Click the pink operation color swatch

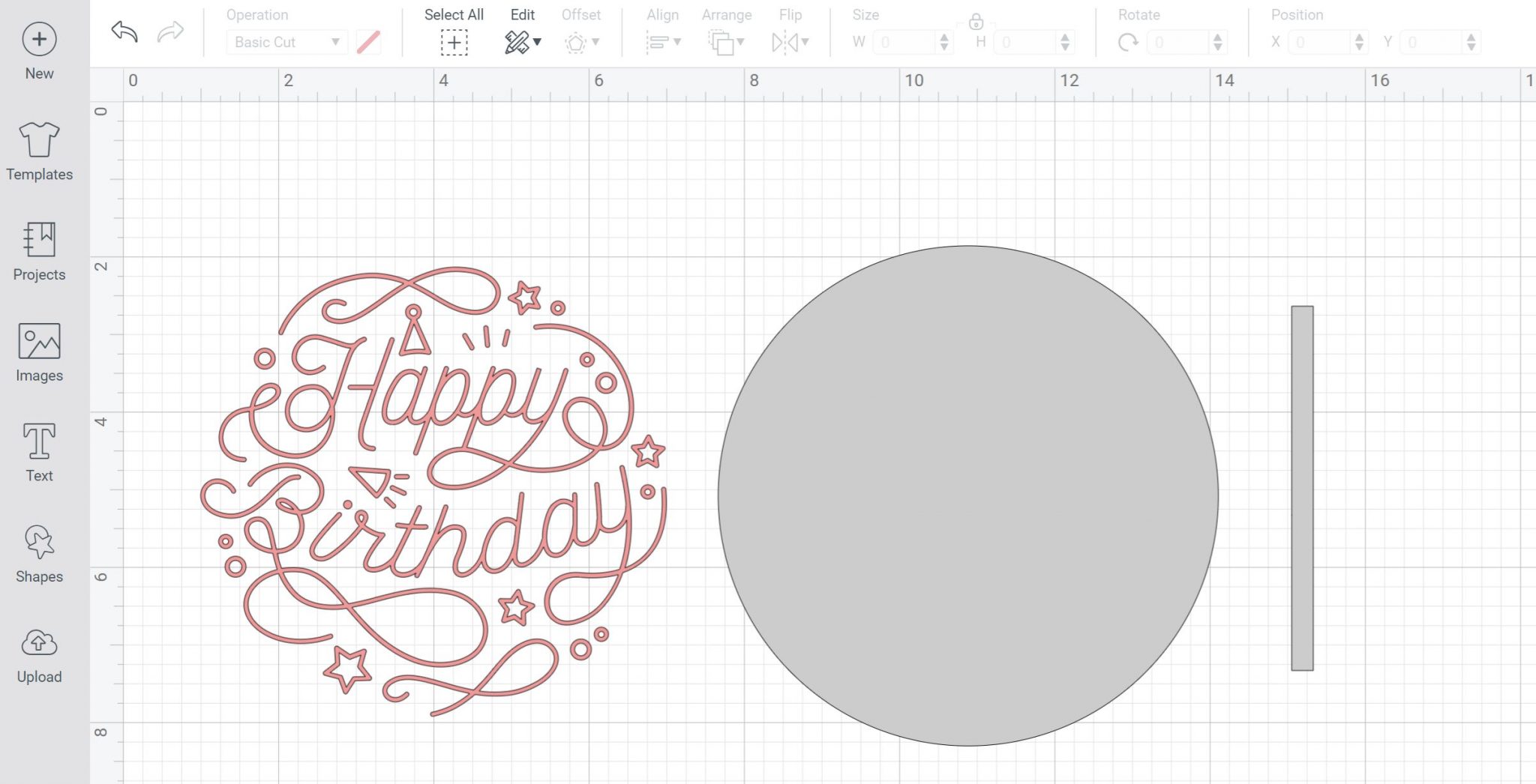[368, 42]
